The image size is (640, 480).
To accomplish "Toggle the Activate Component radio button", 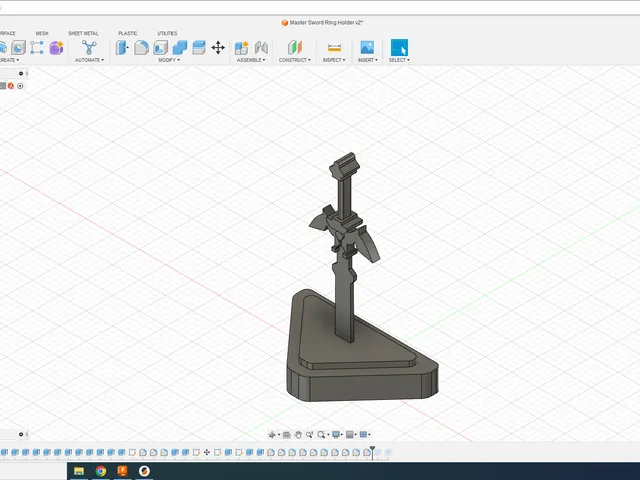I will [x=20, y=86].
